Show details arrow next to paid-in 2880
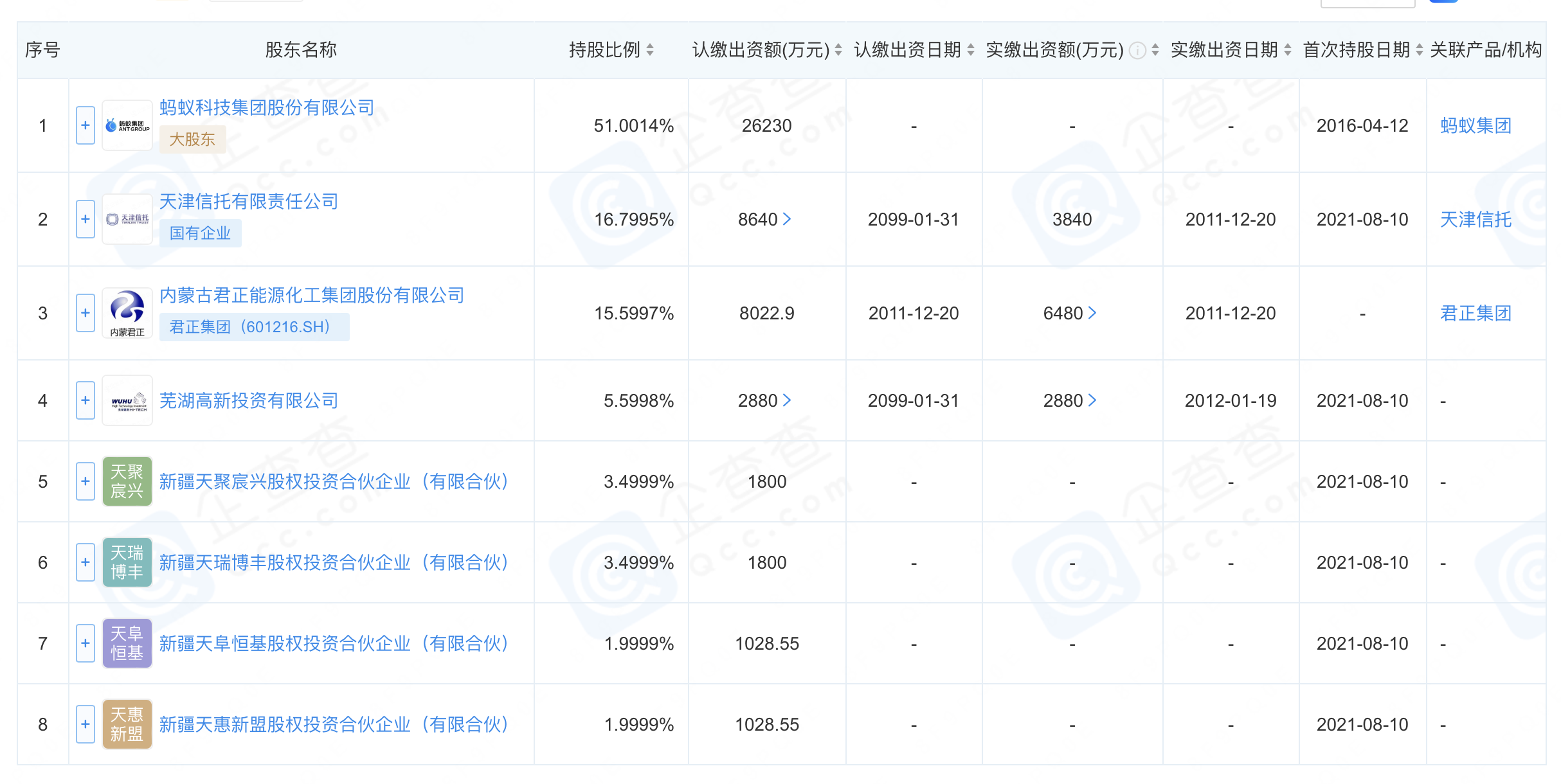The image size is (1561, 784). tap(1092, 400)
